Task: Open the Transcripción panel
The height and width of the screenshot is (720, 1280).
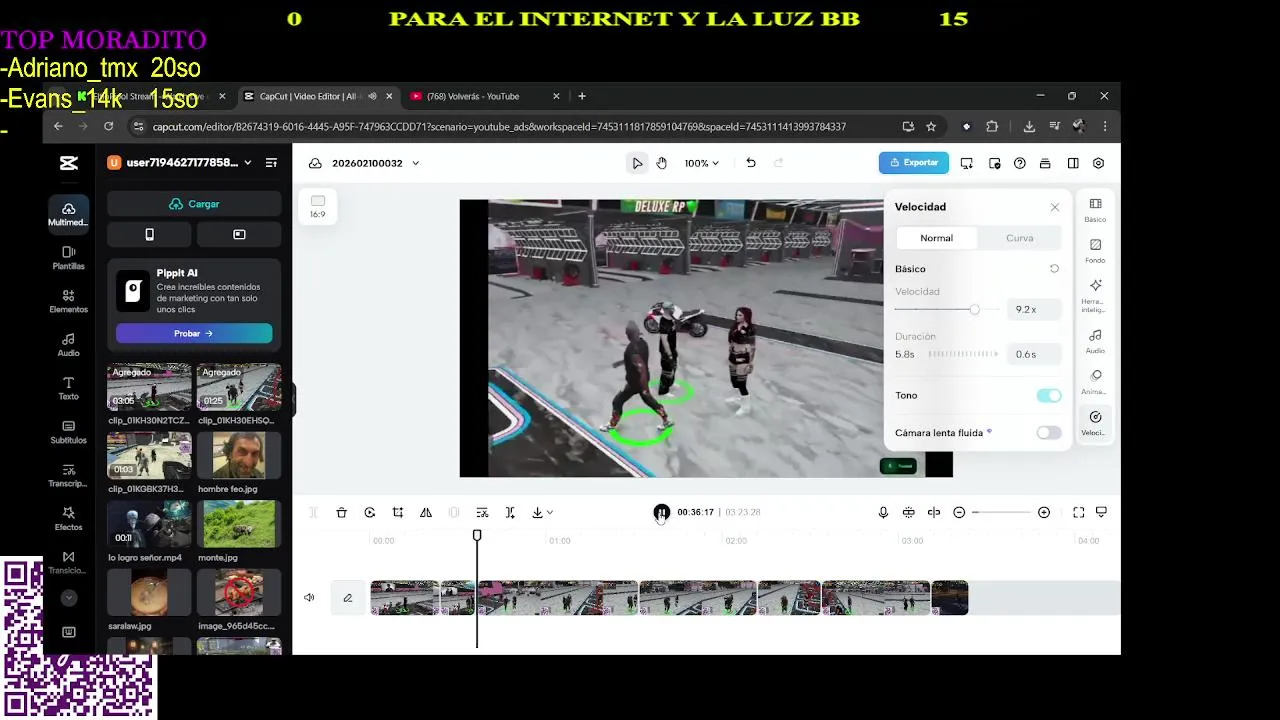Action: point(68,476)
